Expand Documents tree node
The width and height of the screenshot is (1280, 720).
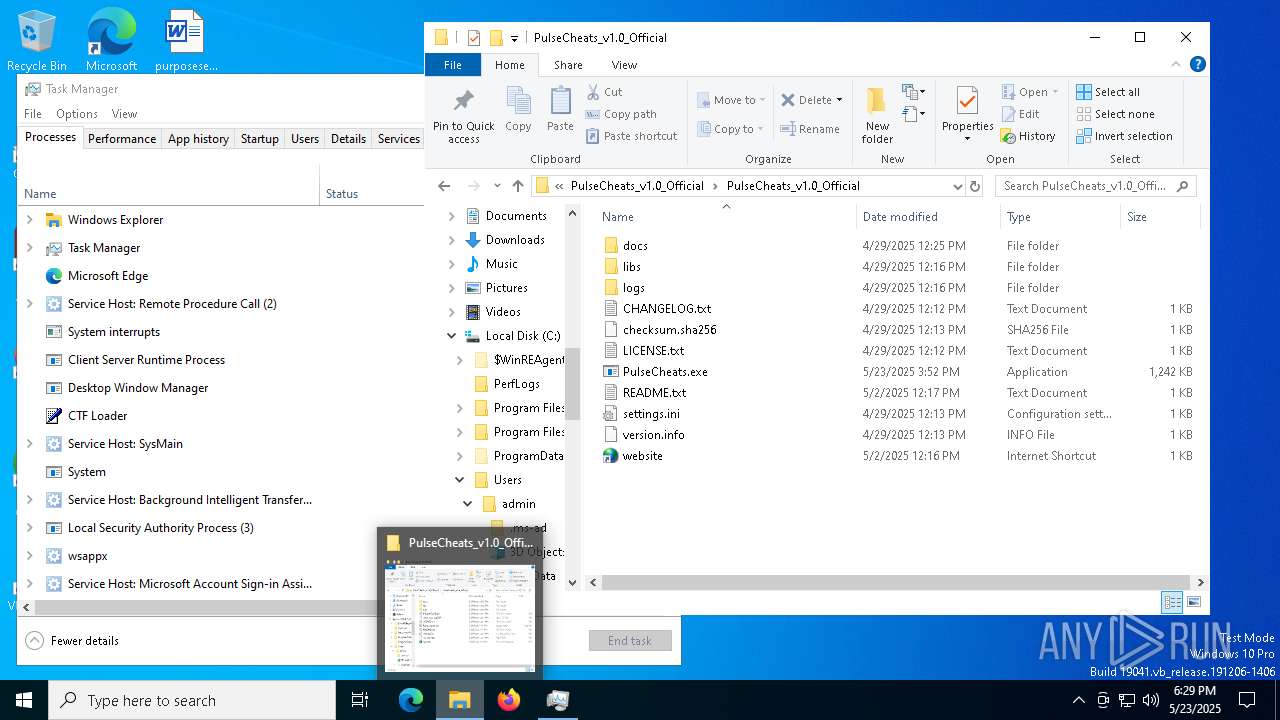(x=452, y=216)
